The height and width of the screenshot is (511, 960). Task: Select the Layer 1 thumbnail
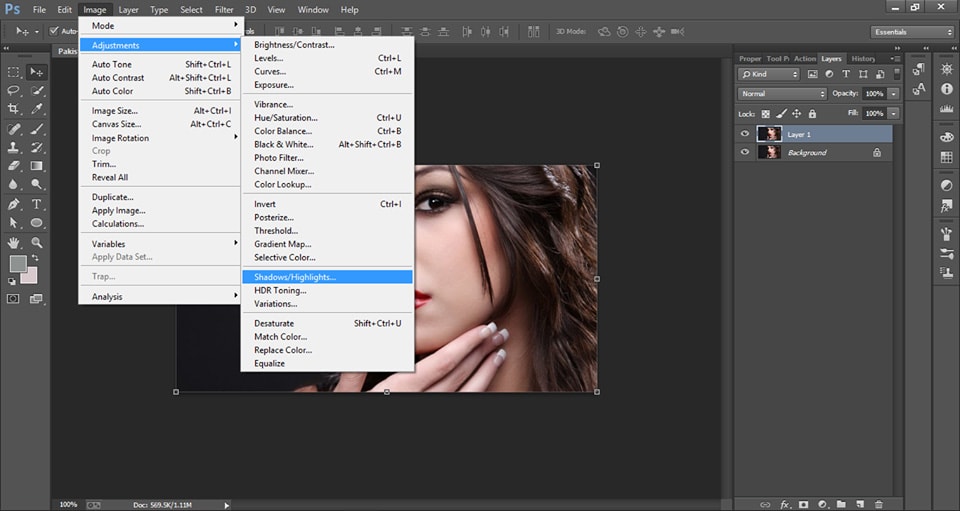(x=769, y=134)
